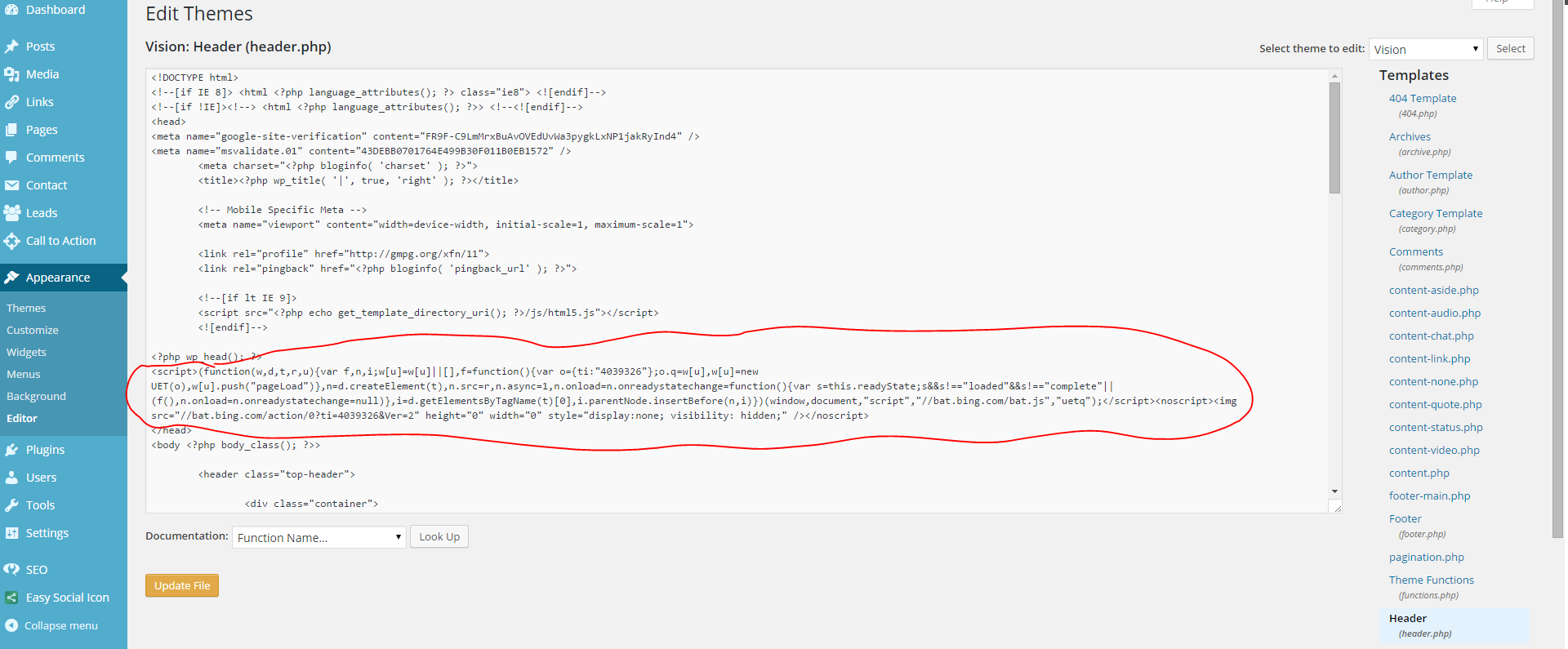Click the Look Up button
Image resolution: width=1568 pixels, height=649 pixels.
pos(439,537)
